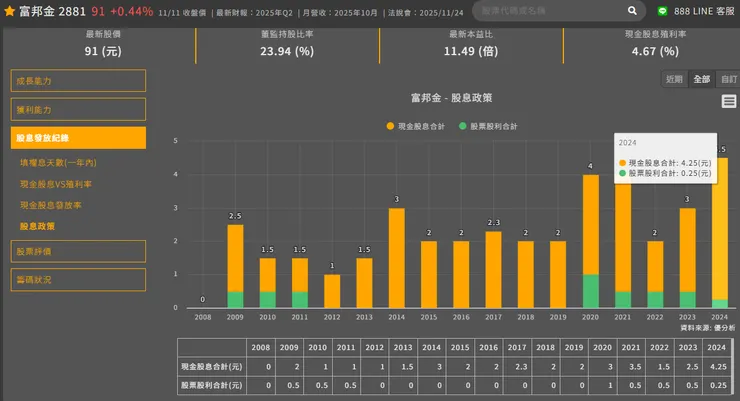Click the green legend dot for 股票股利合計
The image size is (740, 401).
(x=462, y=126)
